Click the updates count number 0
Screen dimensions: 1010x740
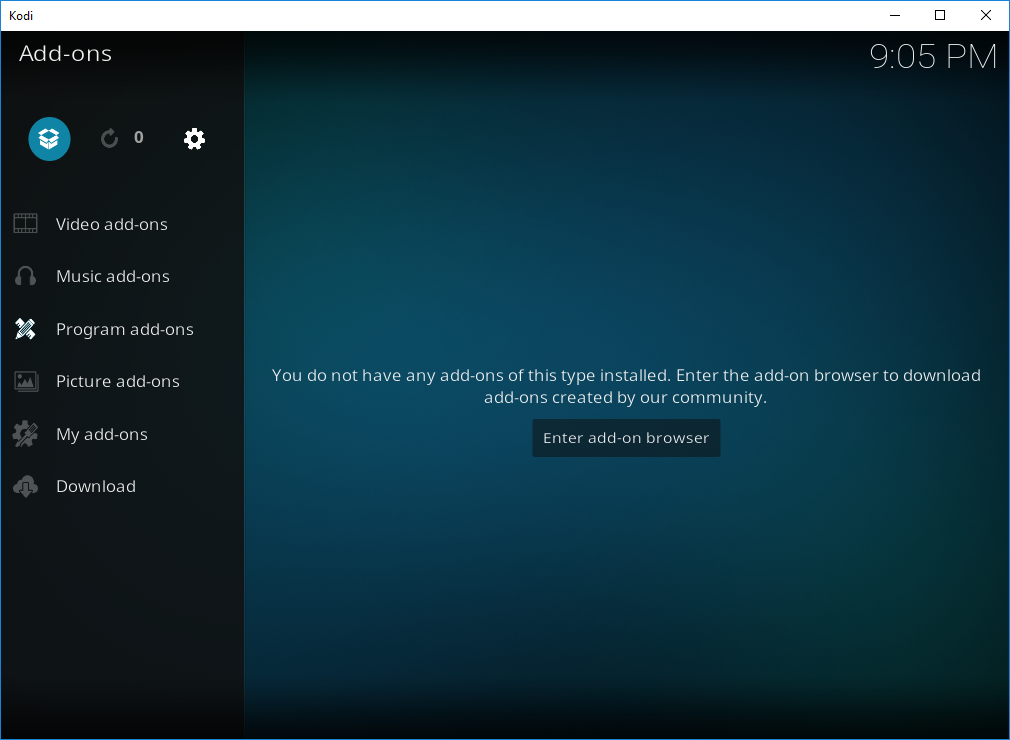[x=138, y=137]
